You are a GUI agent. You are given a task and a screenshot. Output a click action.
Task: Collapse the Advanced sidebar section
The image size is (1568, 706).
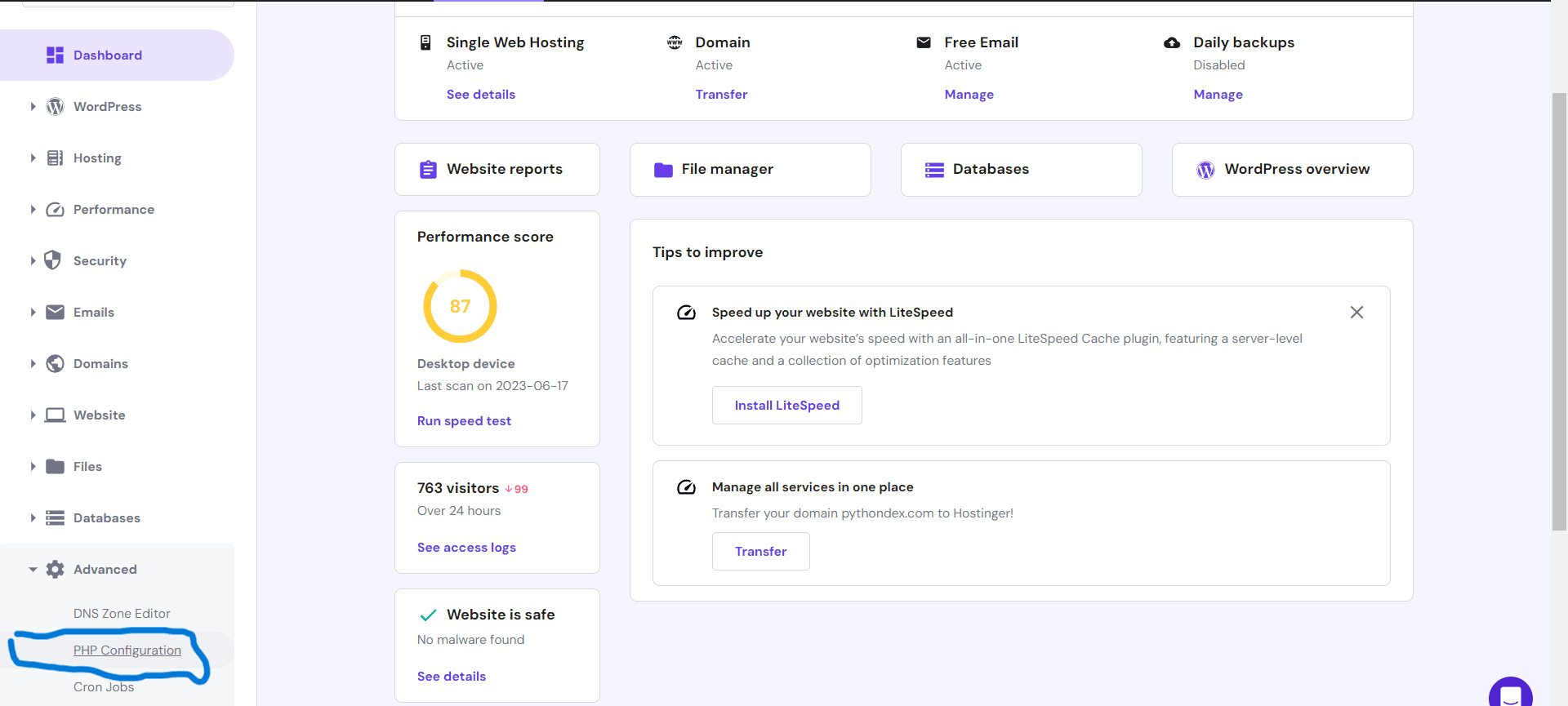click(33, 570)
